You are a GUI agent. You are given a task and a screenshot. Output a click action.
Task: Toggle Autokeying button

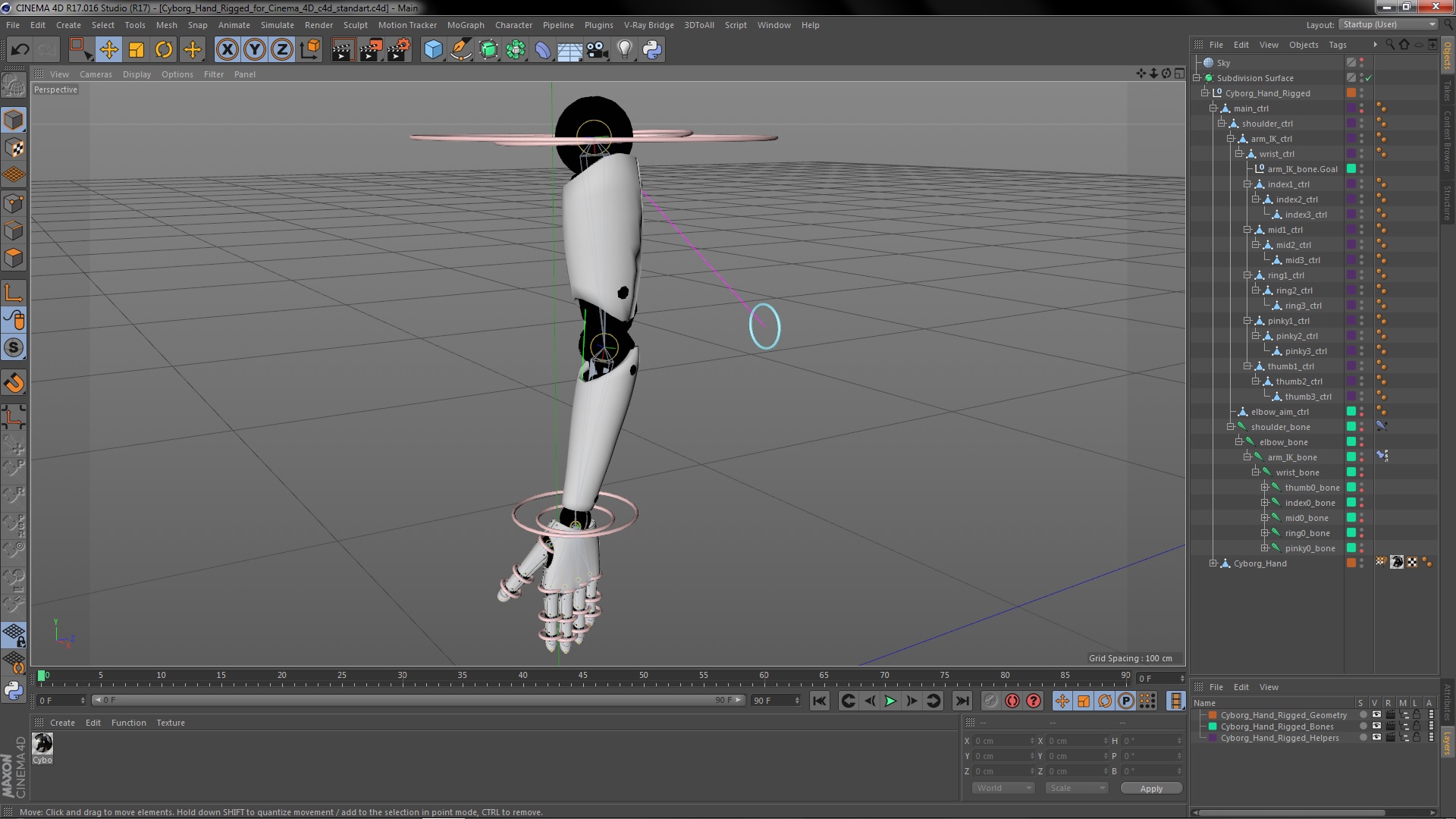point(1012,701)
